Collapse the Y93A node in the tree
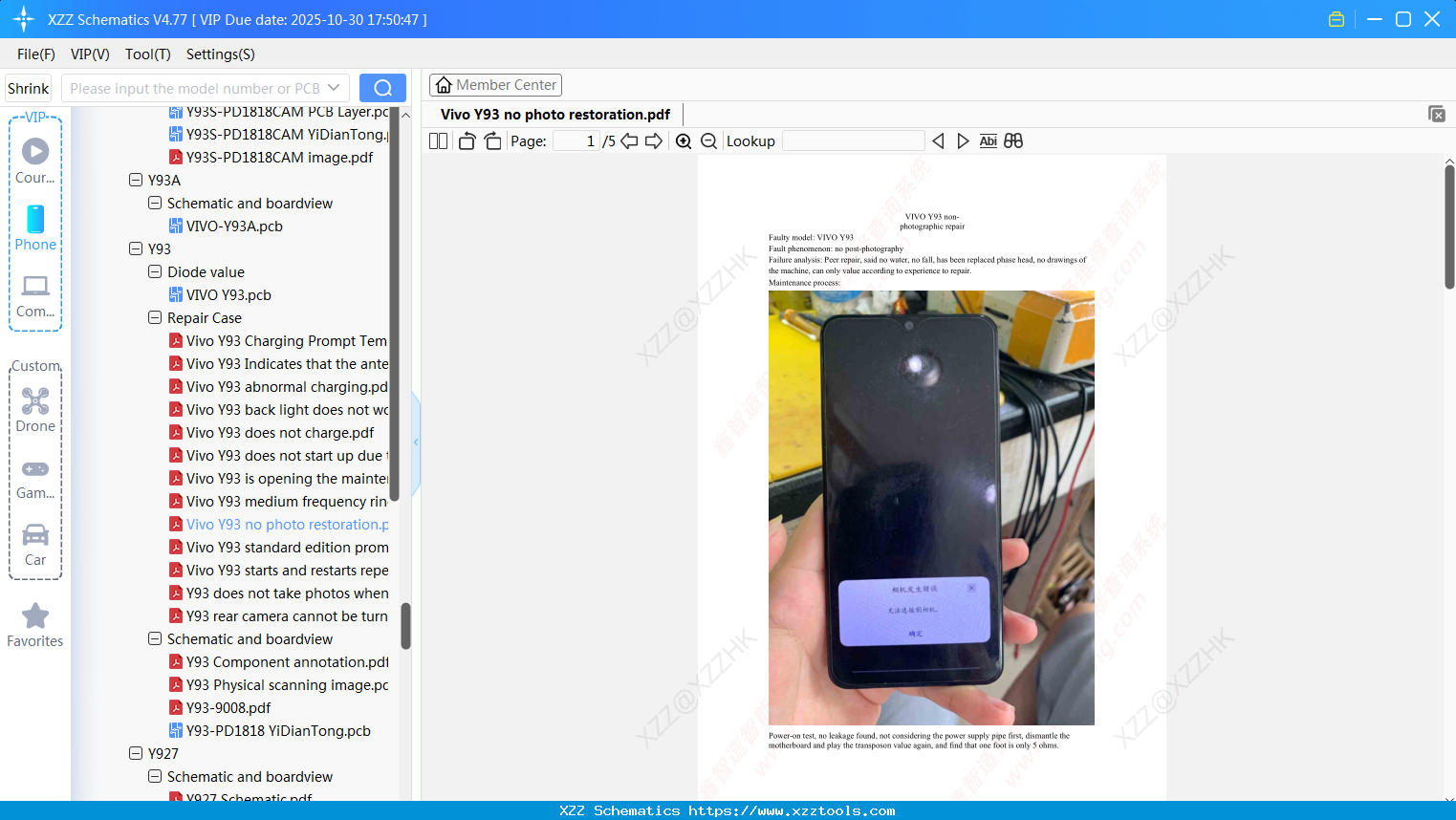1456x820 pixels. pyautogui.click(x=135, y=180)
